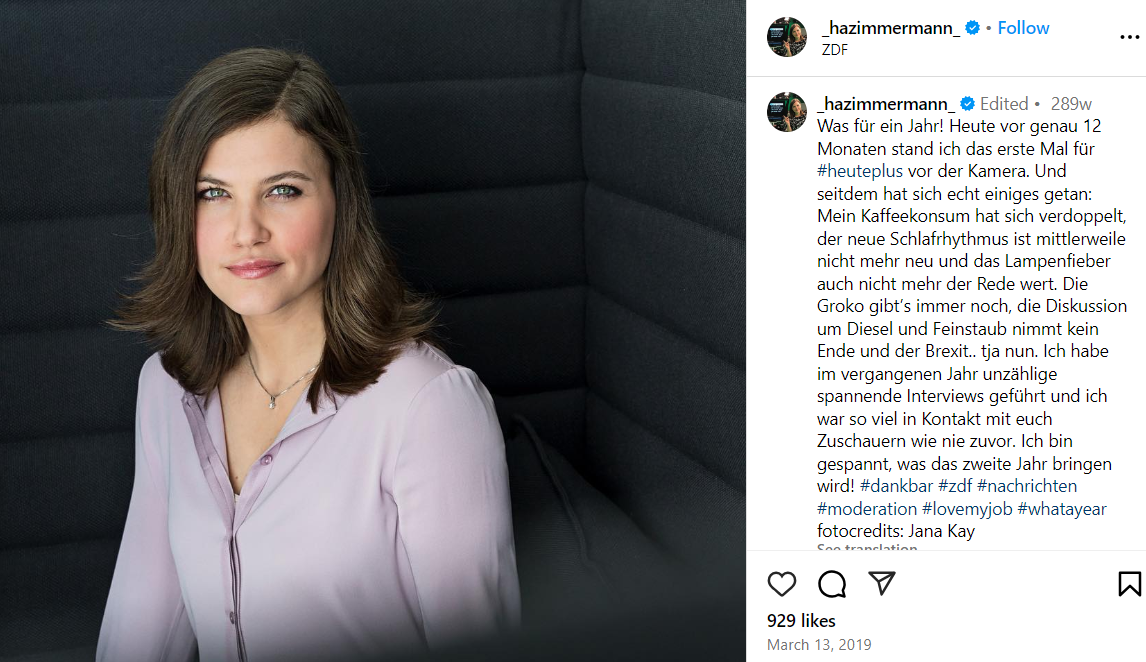Open the avatar next to the caption
Image resolution: width=1146 pixels, height=662 pixels.
pyautogui.click(x=786, y=112)
